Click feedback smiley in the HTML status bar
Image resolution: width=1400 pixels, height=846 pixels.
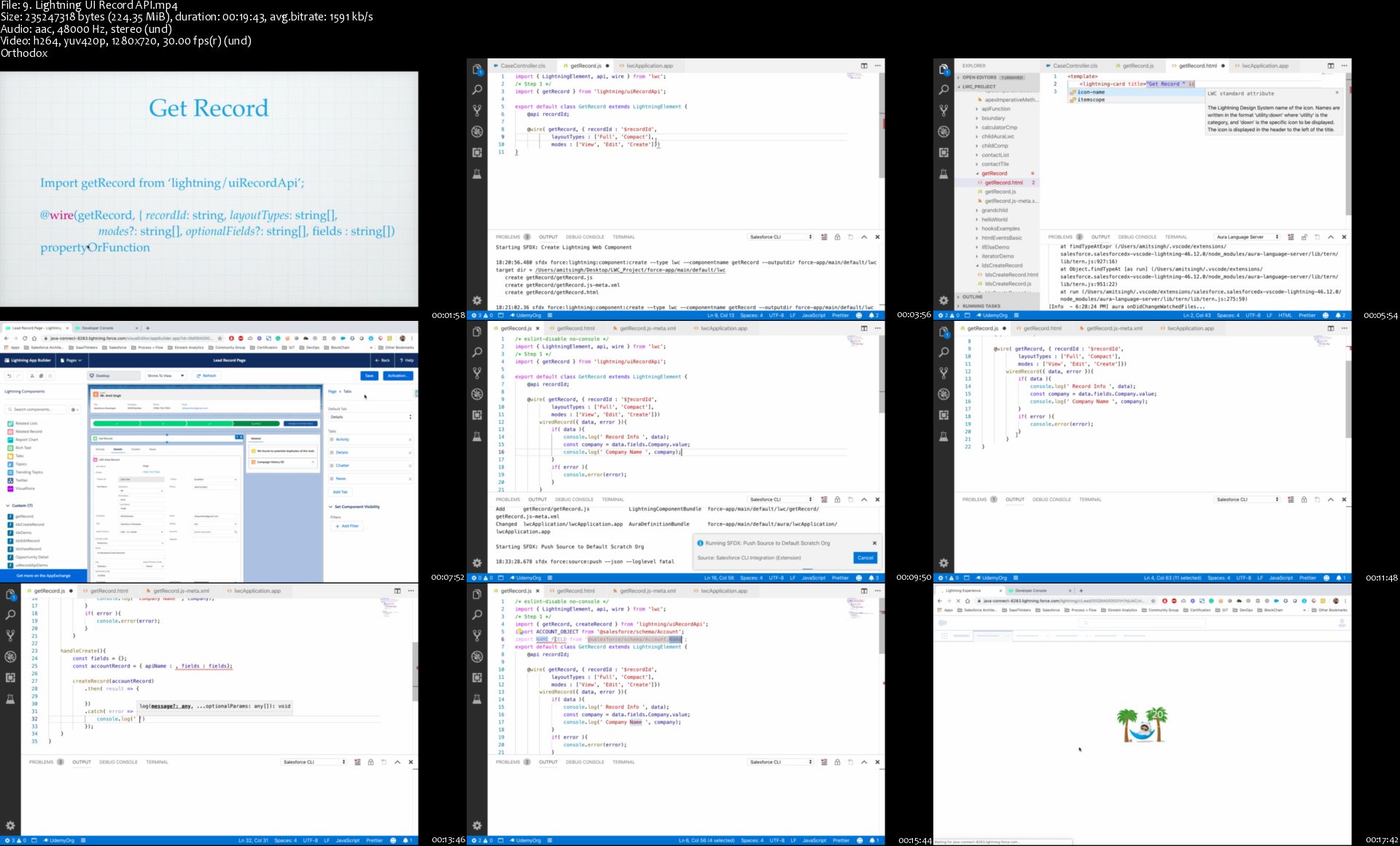tap(1326, 316)
